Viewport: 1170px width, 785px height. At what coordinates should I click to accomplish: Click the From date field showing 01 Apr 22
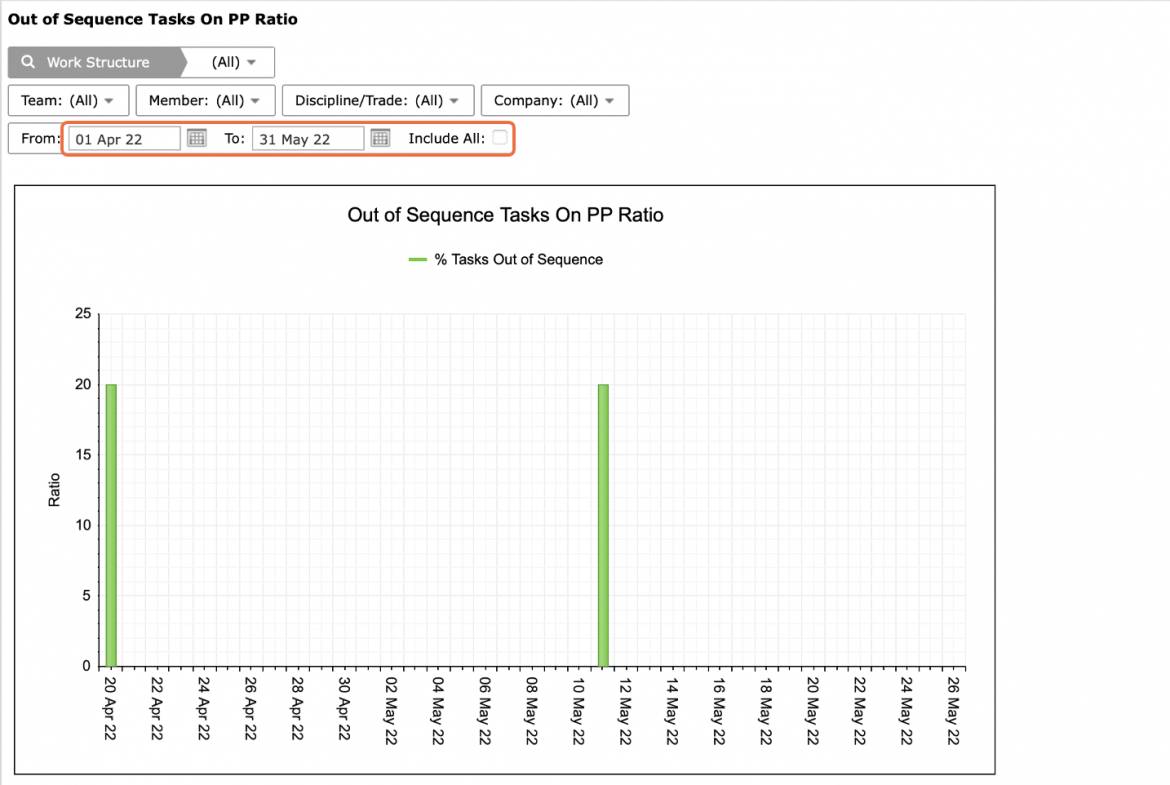click(125, 139)
